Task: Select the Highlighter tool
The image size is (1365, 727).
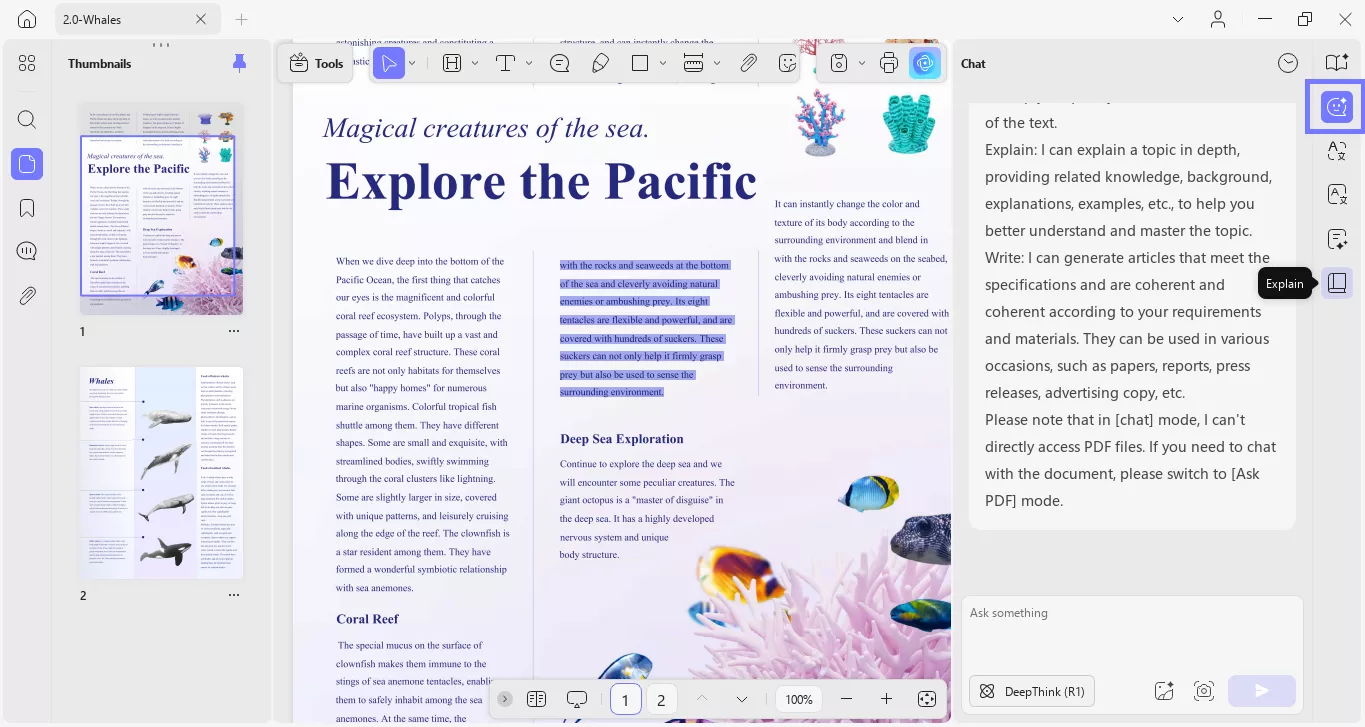Action: coord(600,63)
